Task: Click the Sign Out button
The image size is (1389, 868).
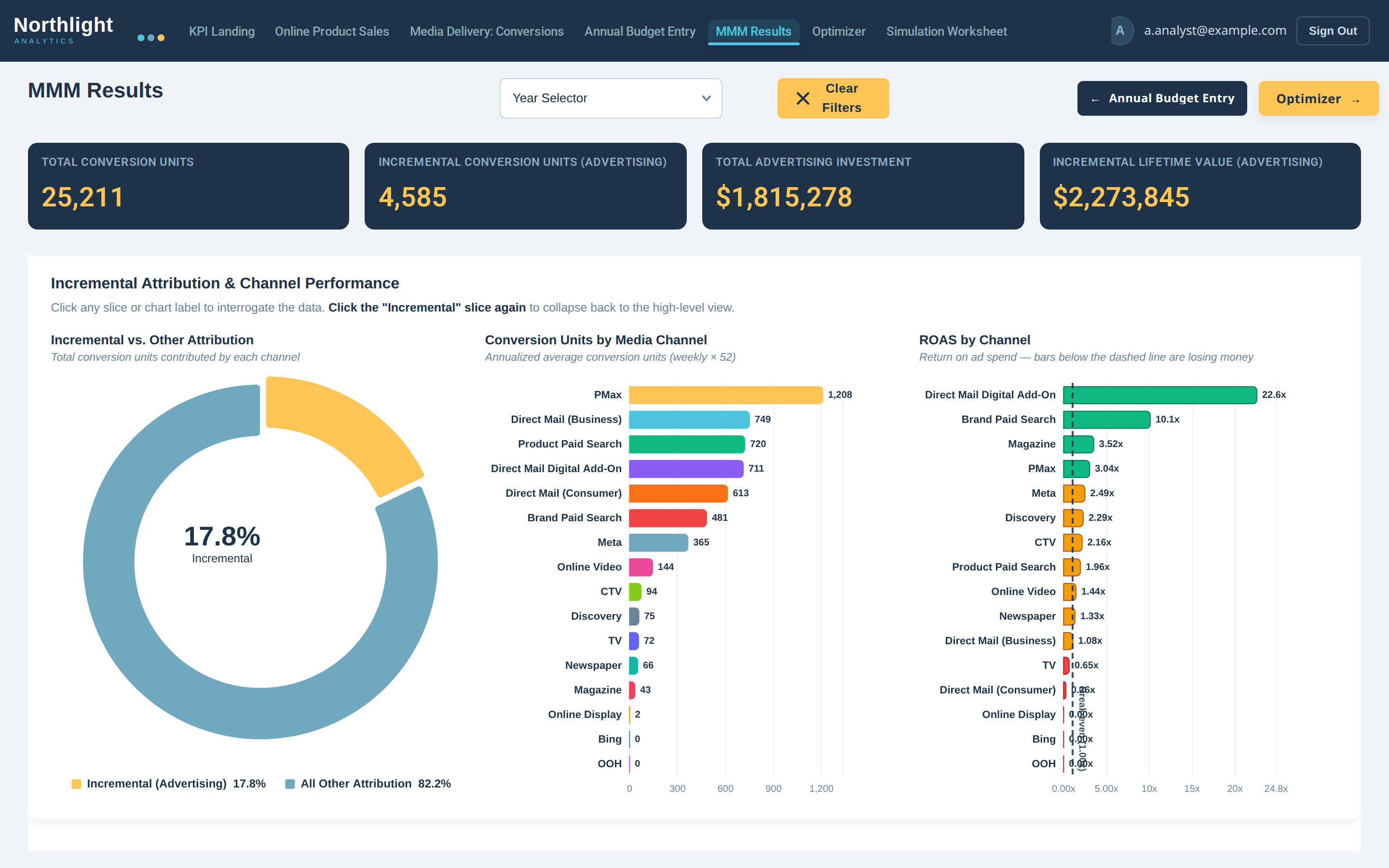Action: pyautogui.click(x=1332, y=30)
